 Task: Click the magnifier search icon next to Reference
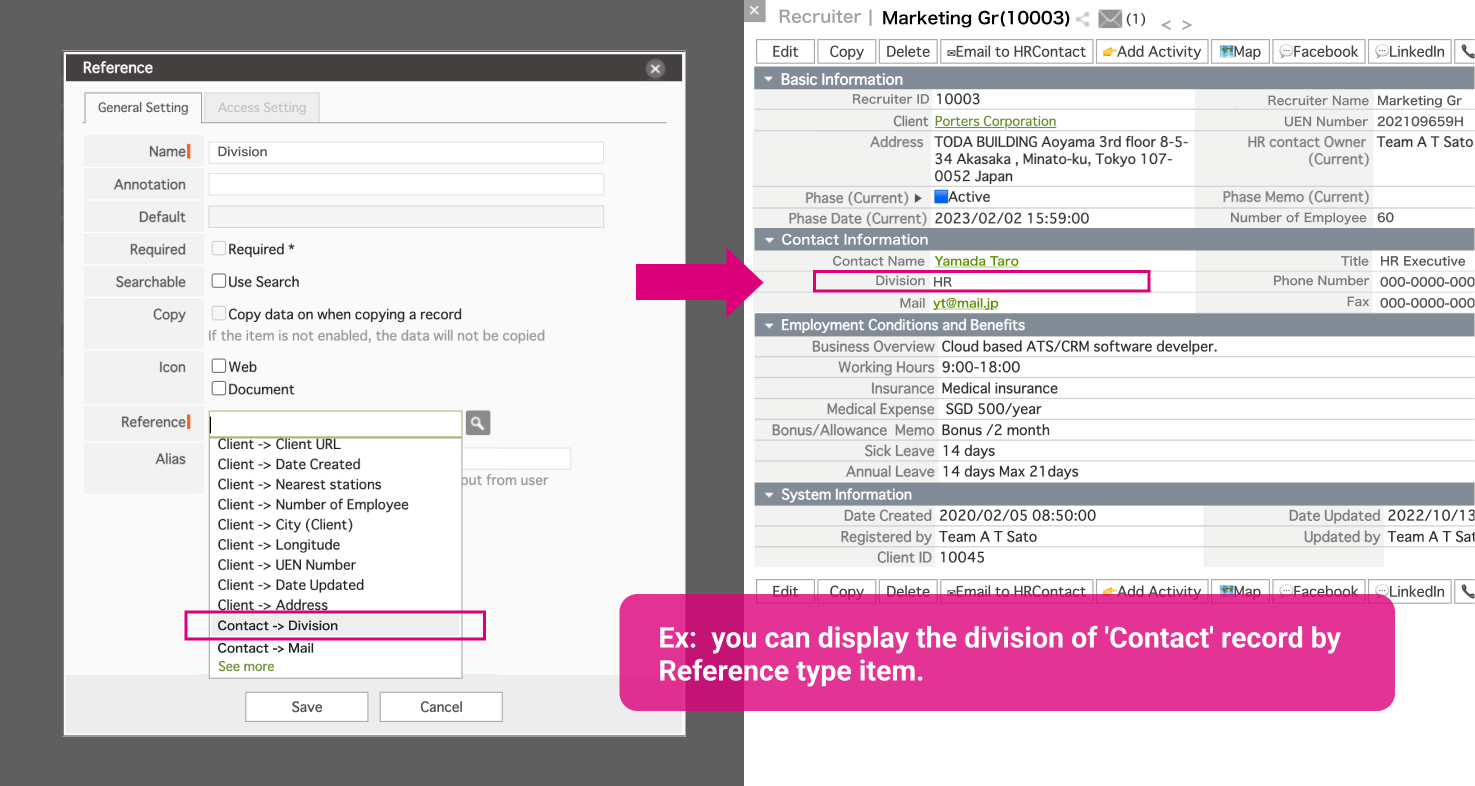478,423
